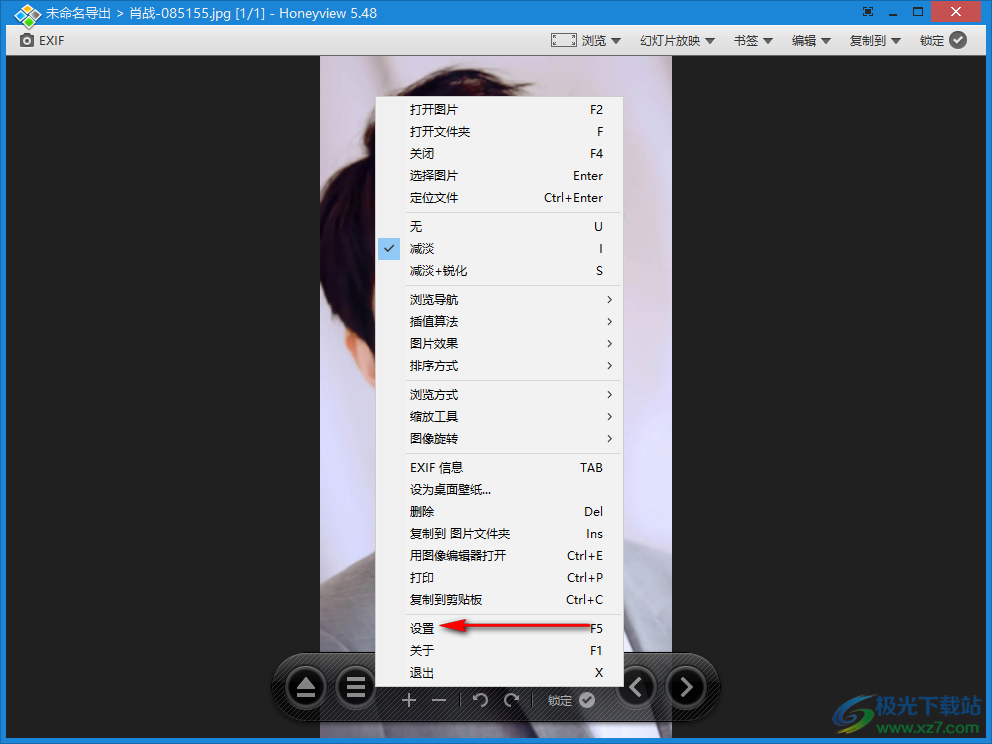Click the displayed photo above the menu

pos(496,76)
